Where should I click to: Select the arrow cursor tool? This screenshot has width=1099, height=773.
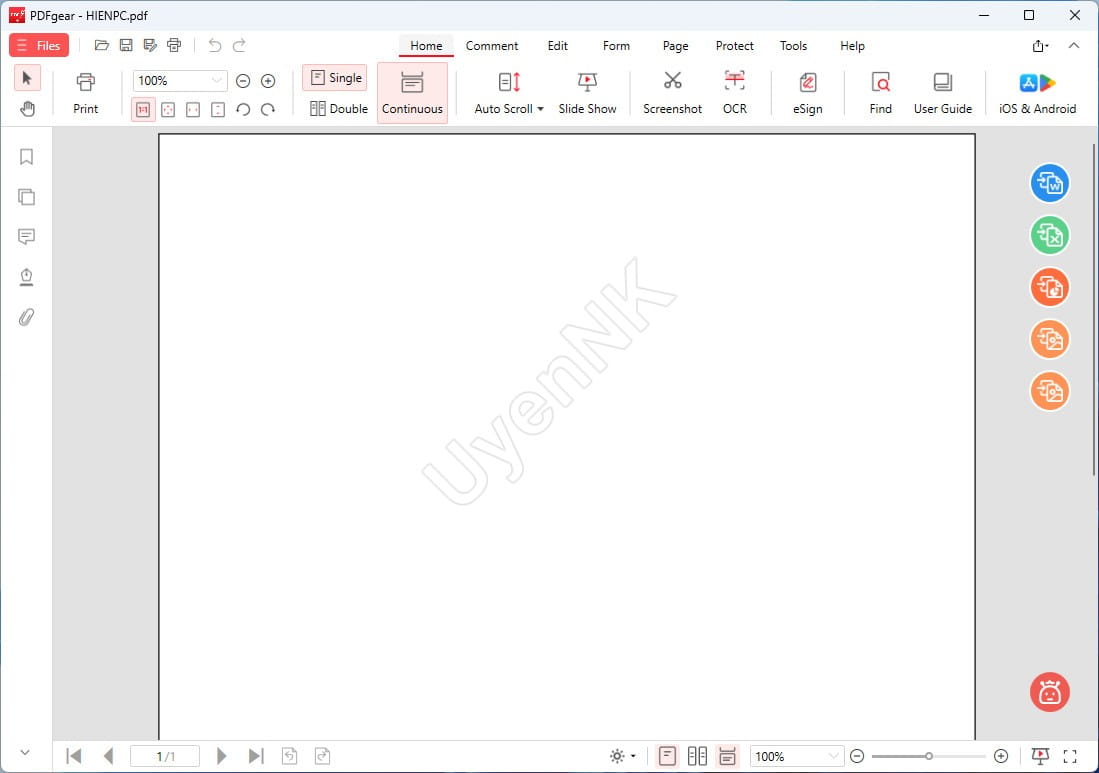click(27, 78)
